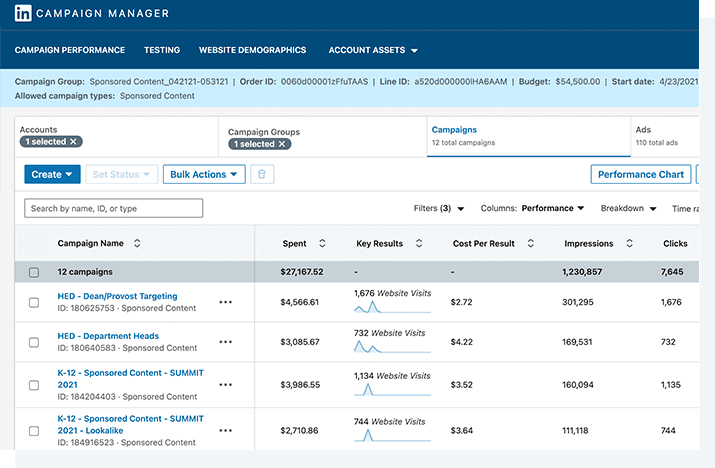The height and width of the screenshot is (468, 715).
Task: Open more options for HED - Dean/Provost Targeting
Action: (225, 302)
